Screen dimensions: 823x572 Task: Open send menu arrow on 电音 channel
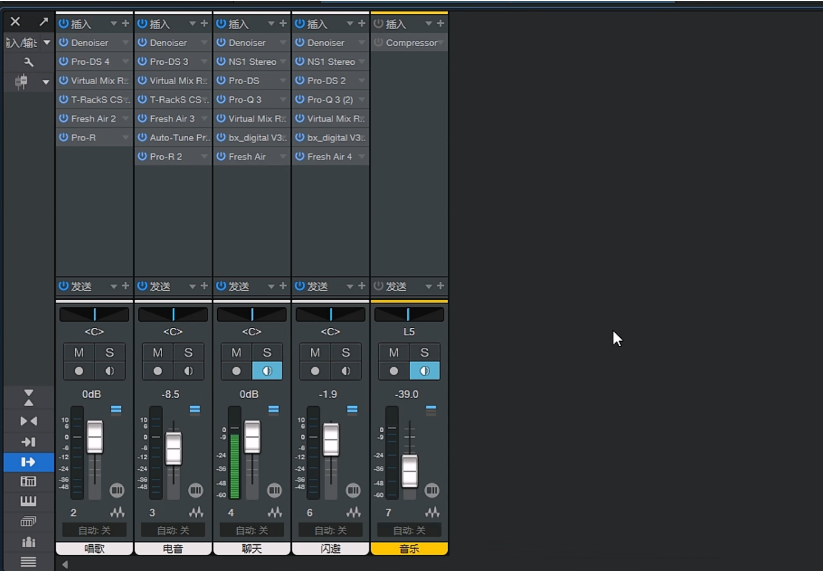pos(192,287)
